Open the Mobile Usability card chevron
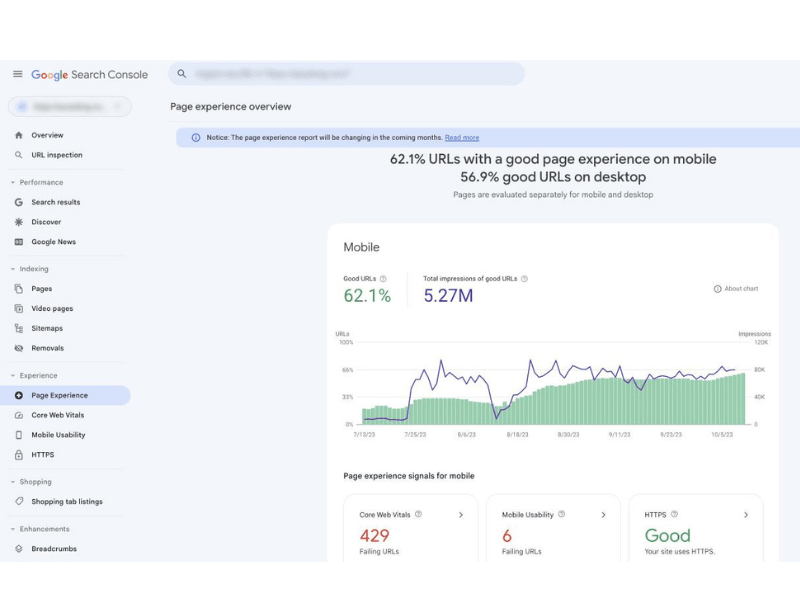This screenshot has height=600, width=800. (x=603, y=515)
